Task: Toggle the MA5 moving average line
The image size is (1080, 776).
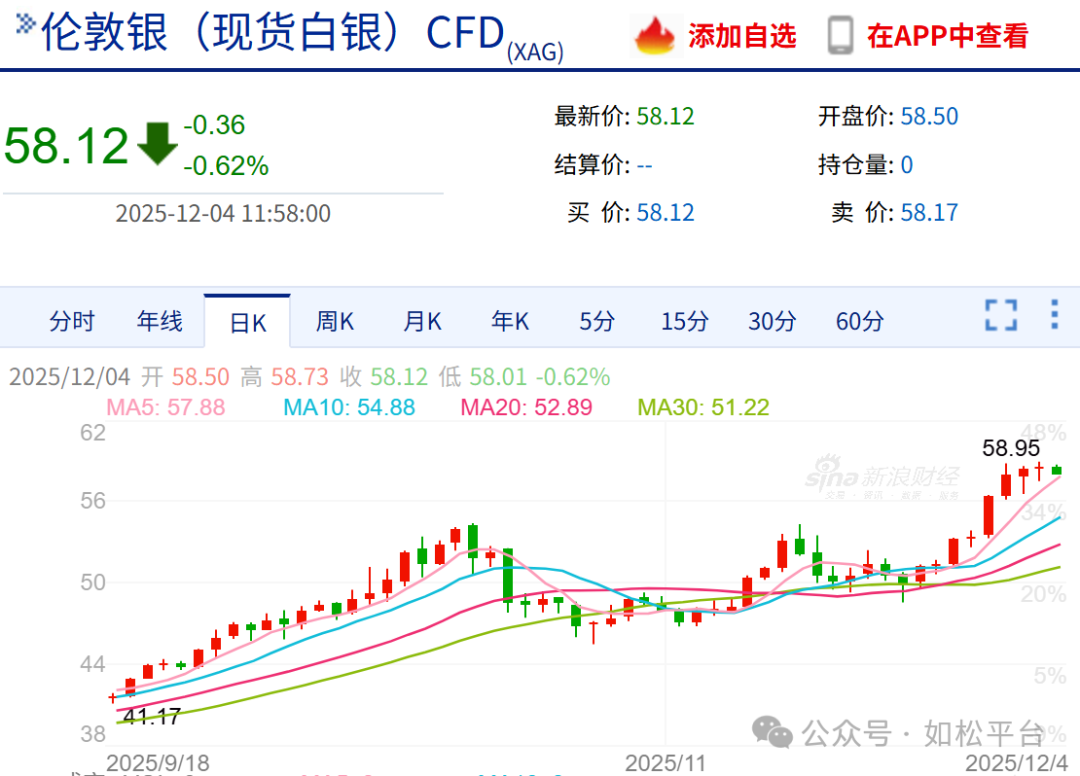Action: (x=163, y=410)
